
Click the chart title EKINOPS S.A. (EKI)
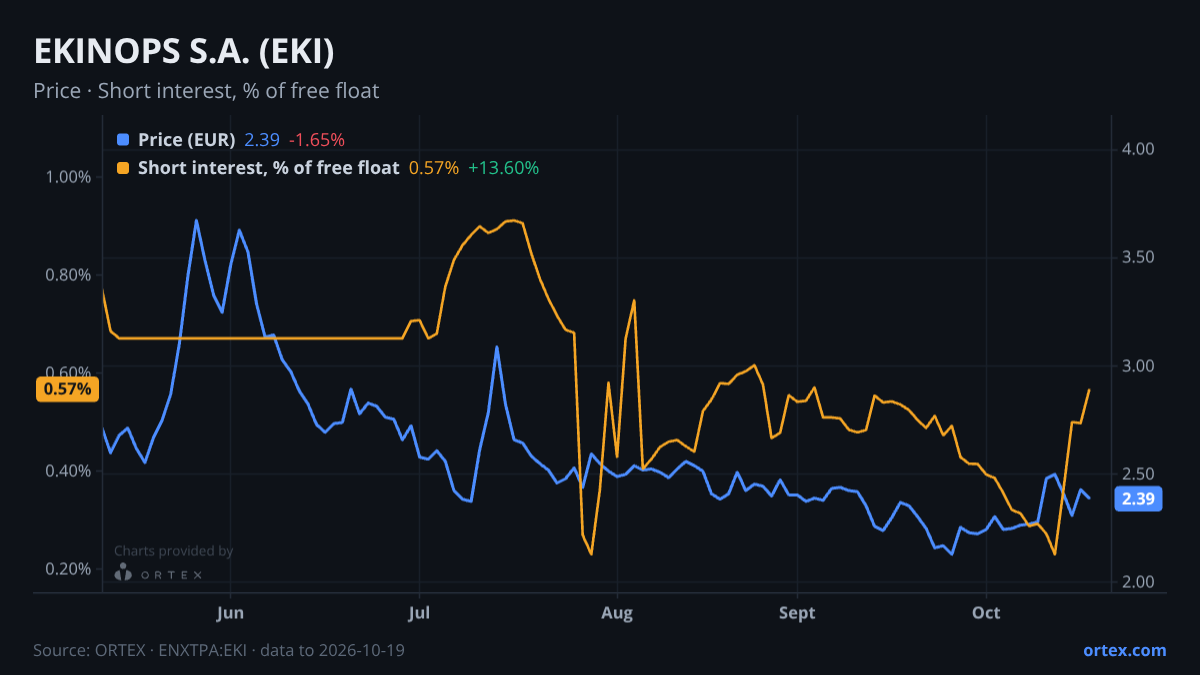click(x=184, y=52)
